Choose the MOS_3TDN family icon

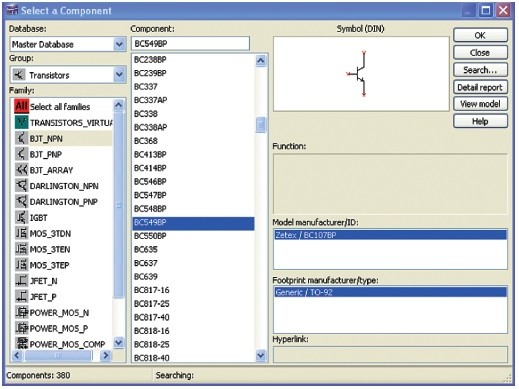21,233
